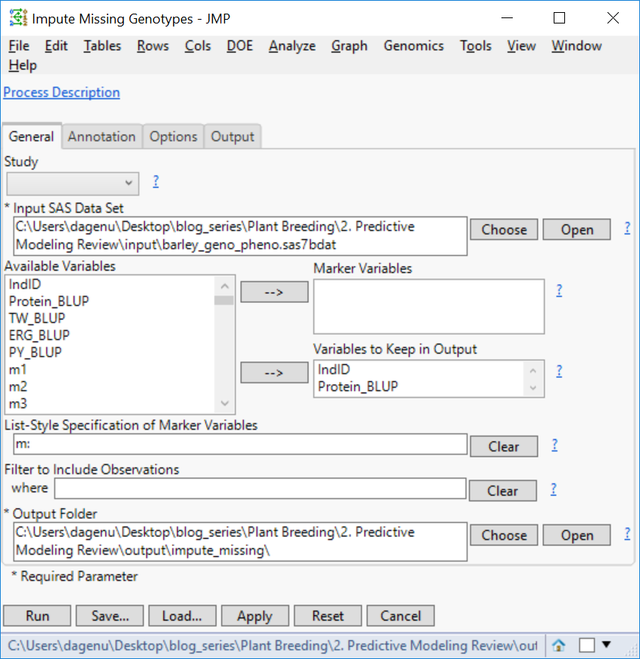Click the empty Marker Variables list box
Image resolution: width=640 pixels, height=659 pixels.
429,306
